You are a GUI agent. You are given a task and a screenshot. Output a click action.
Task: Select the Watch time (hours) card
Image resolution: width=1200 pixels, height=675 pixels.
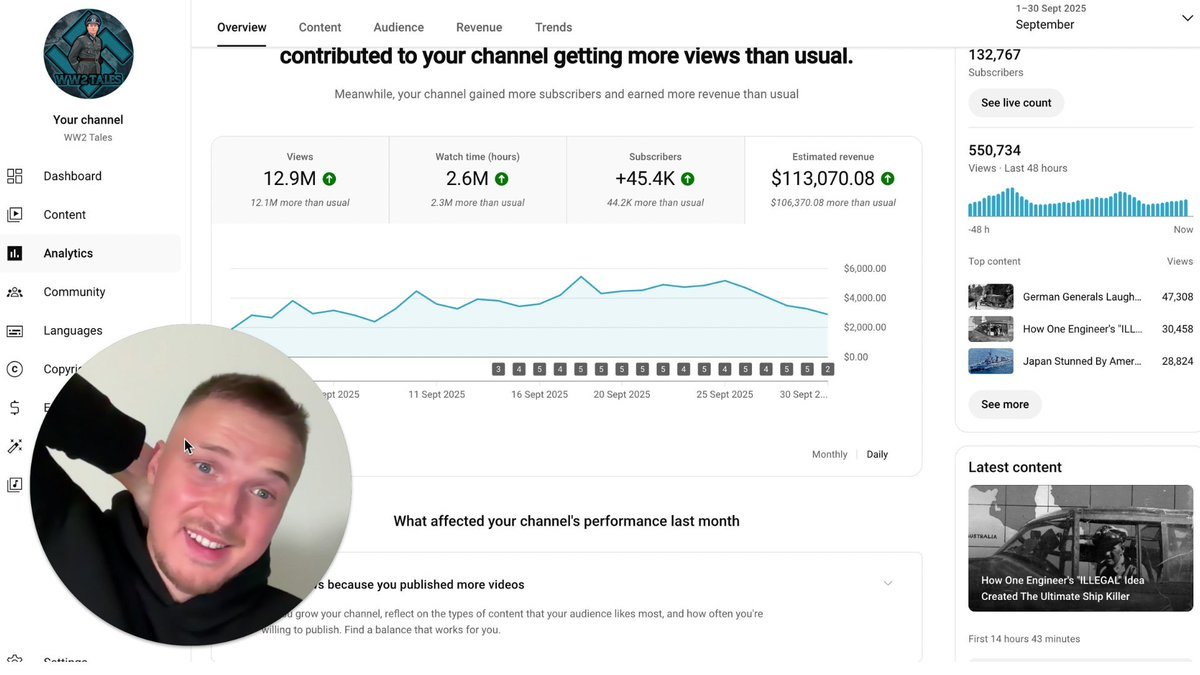[478, 180]
